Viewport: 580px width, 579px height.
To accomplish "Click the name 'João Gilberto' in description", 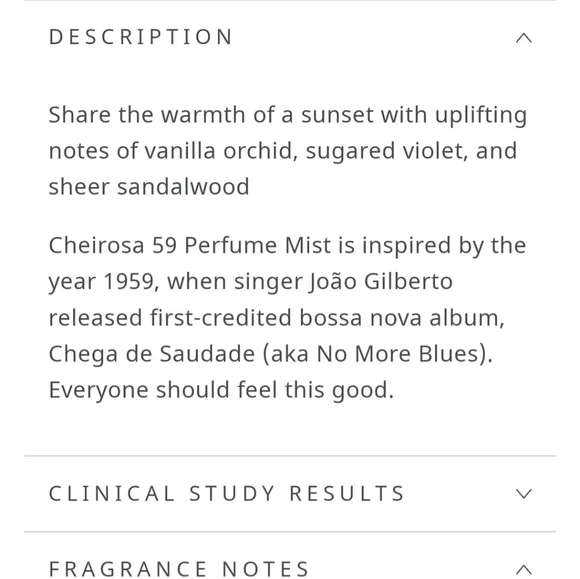I will point(381,281).
